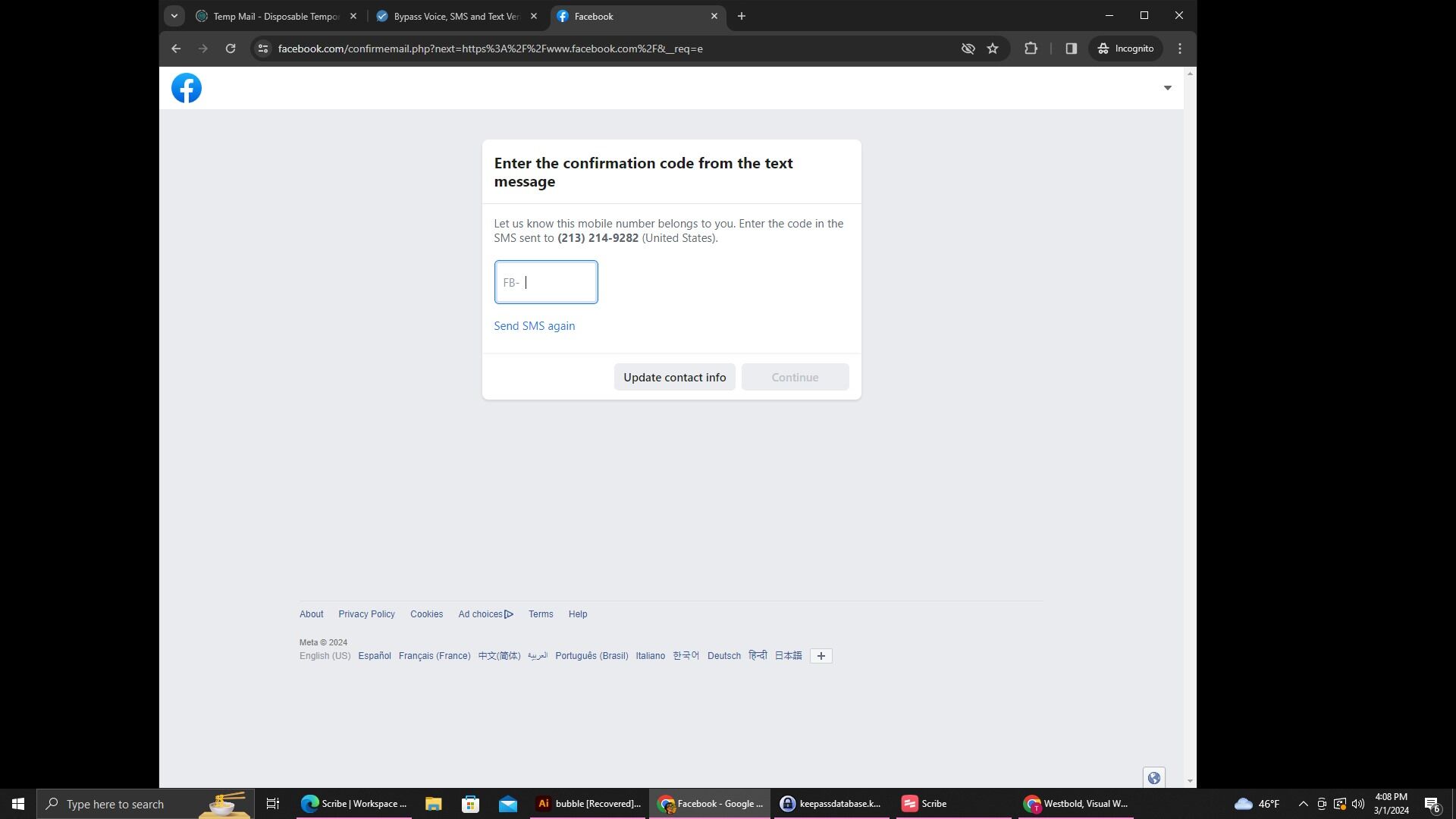Click the Update contact info button
Screen dimensions: 1456x819
(674, 377)
